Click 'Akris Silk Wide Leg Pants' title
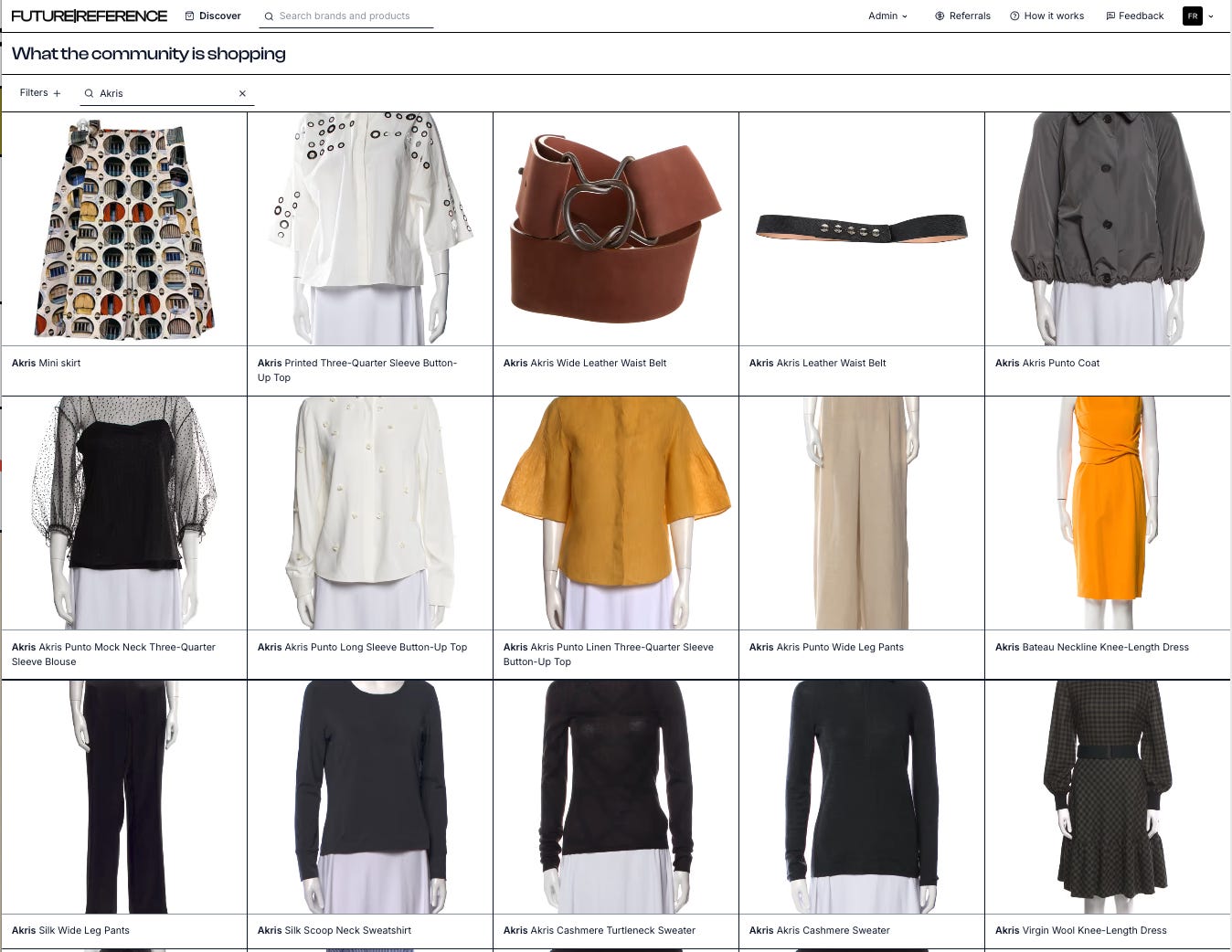Screen dimensions: 1232x952 pyautogui.click(x=70, y=930)
